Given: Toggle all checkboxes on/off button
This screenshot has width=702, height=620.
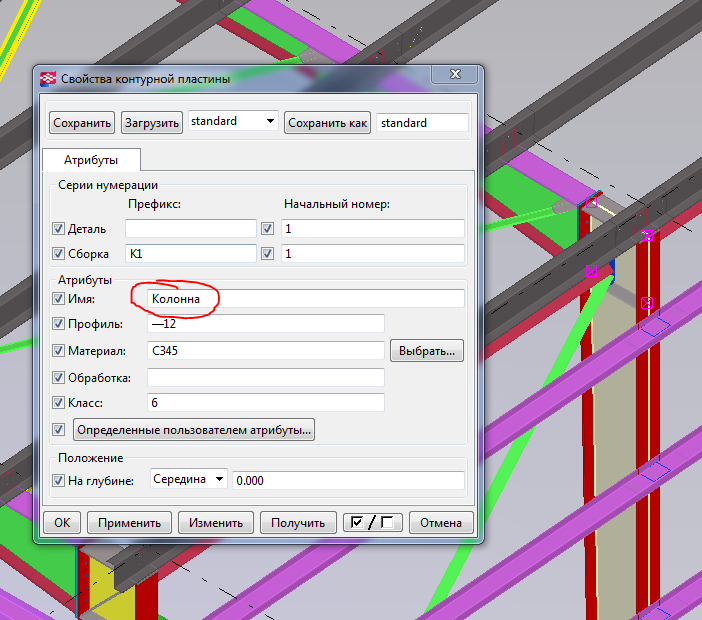Looking at the screenshot, I should pos(372,522).
